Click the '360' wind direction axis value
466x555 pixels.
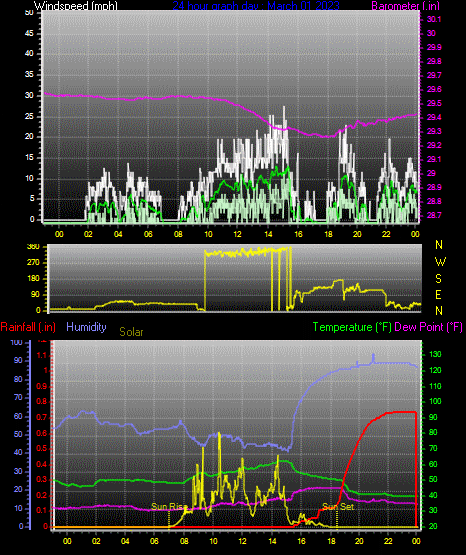coord(33,247)
